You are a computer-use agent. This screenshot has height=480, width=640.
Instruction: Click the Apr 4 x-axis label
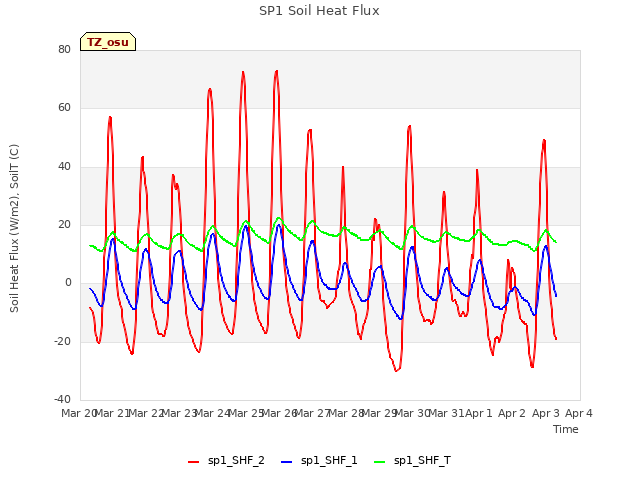click(579, 413)
